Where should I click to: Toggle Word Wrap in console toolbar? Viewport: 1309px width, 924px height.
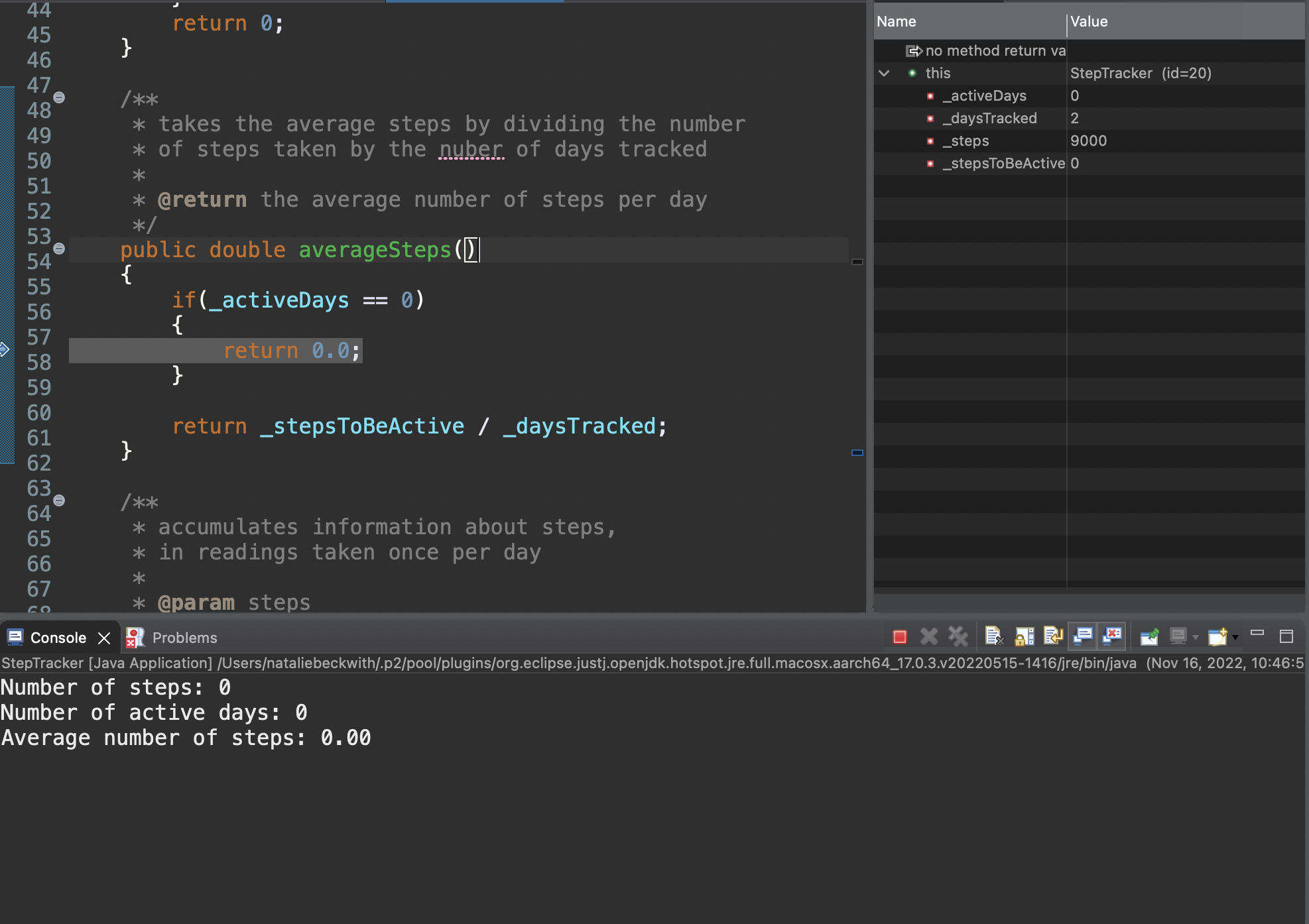click(x=1053, y=637)
